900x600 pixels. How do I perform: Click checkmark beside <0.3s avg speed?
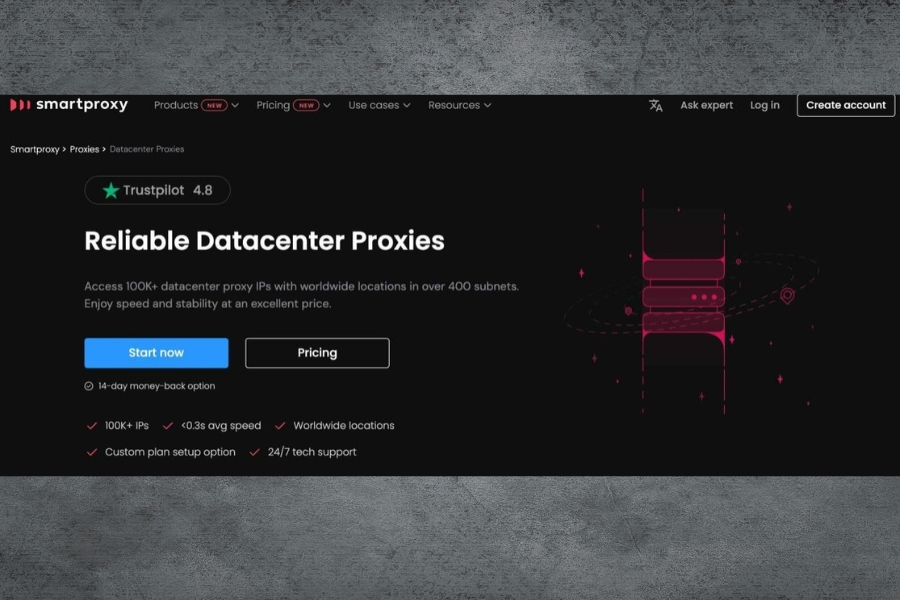pos(168,425)
